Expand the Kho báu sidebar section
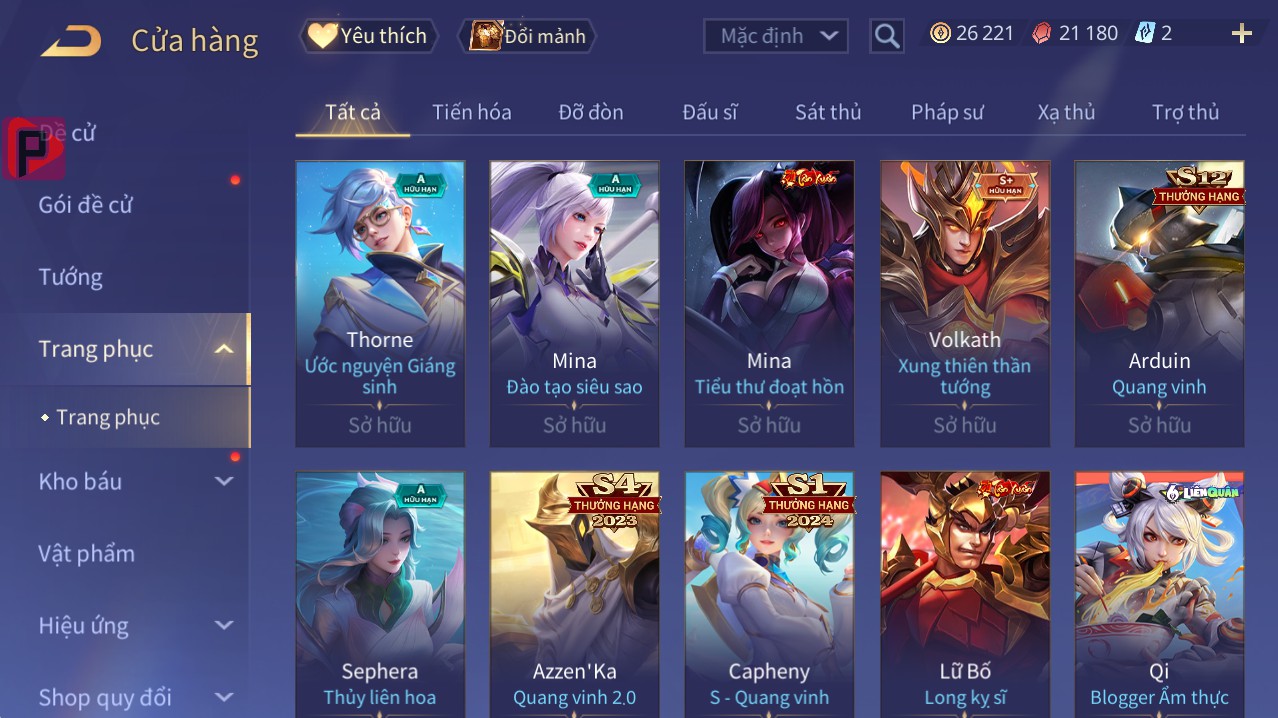 pyautogui.click(x=224, y=481)
